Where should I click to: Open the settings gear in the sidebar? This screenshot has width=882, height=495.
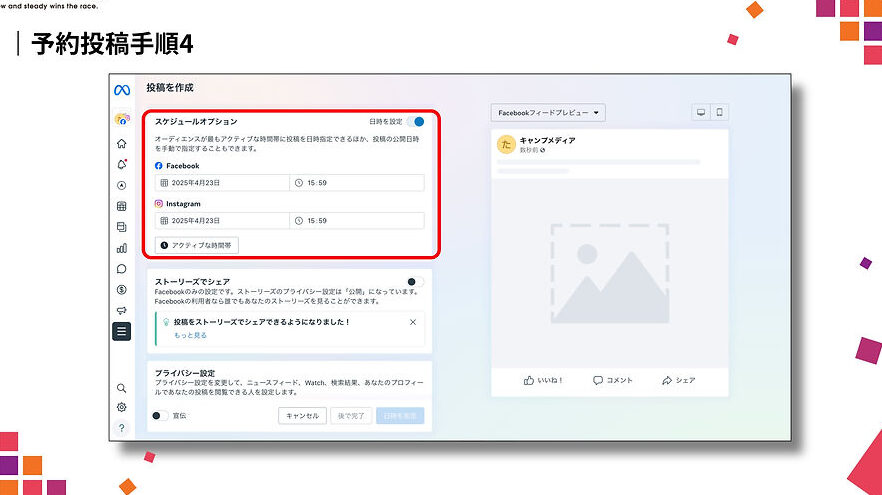[x=121, y=407]
